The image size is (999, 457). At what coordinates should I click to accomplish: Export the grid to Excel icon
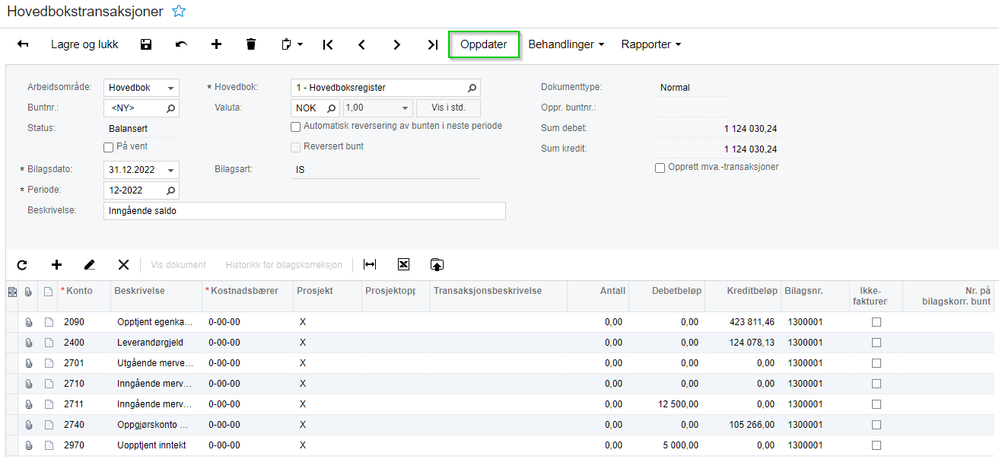[403, 265]
